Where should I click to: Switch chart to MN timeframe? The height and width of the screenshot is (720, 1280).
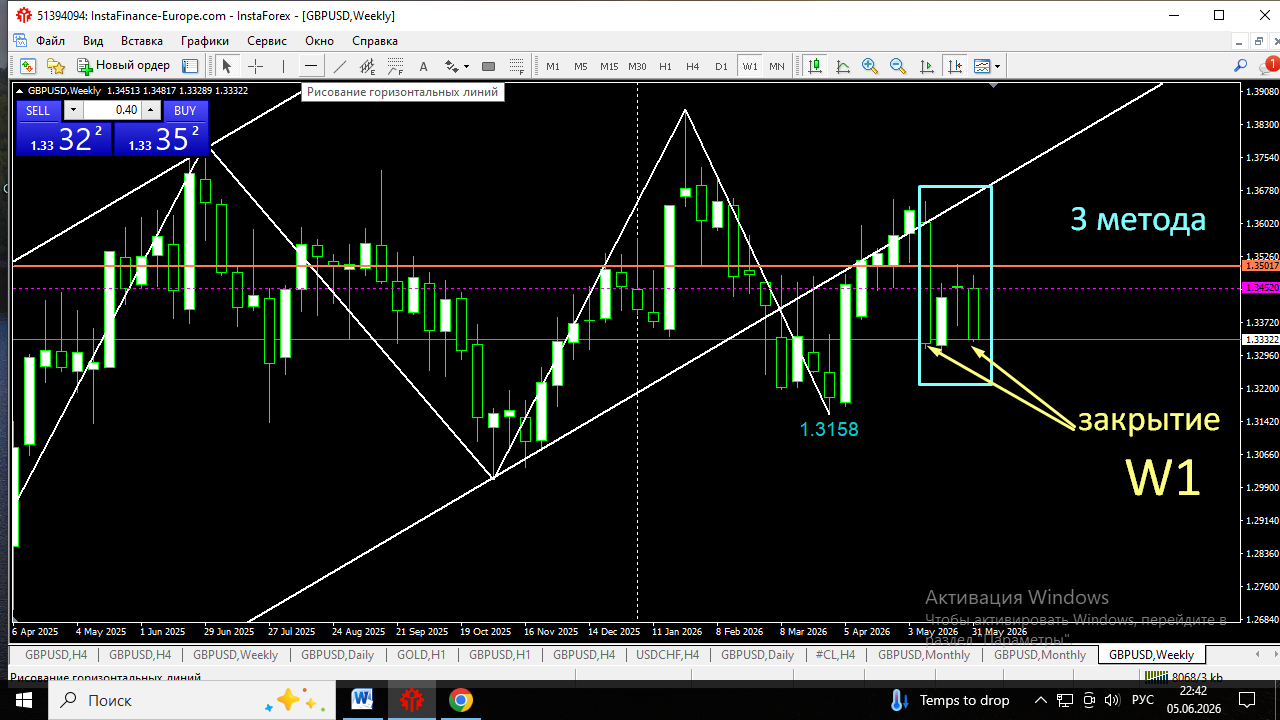[x=777, y=66]
